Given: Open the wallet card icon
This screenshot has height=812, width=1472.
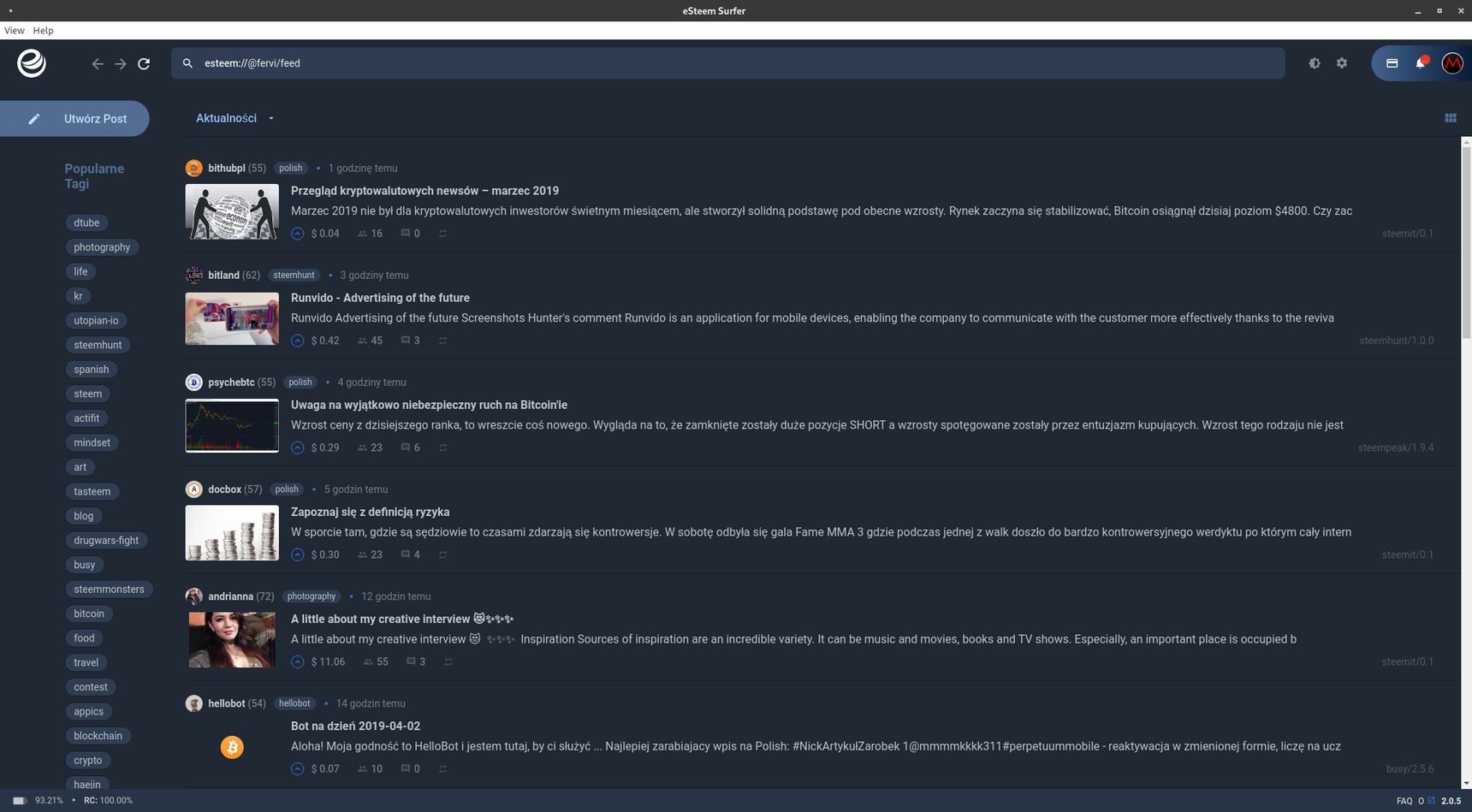Looking at the screenshot, I should [1392, 63].
